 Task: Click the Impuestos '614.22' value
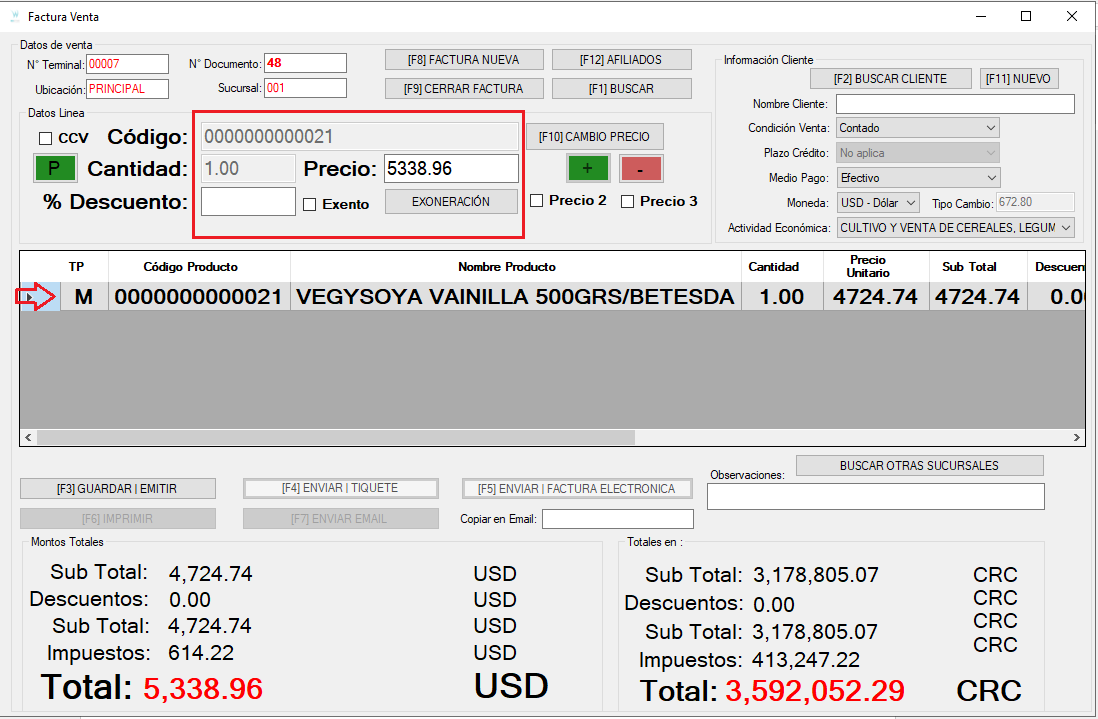(x=201, y=652)
